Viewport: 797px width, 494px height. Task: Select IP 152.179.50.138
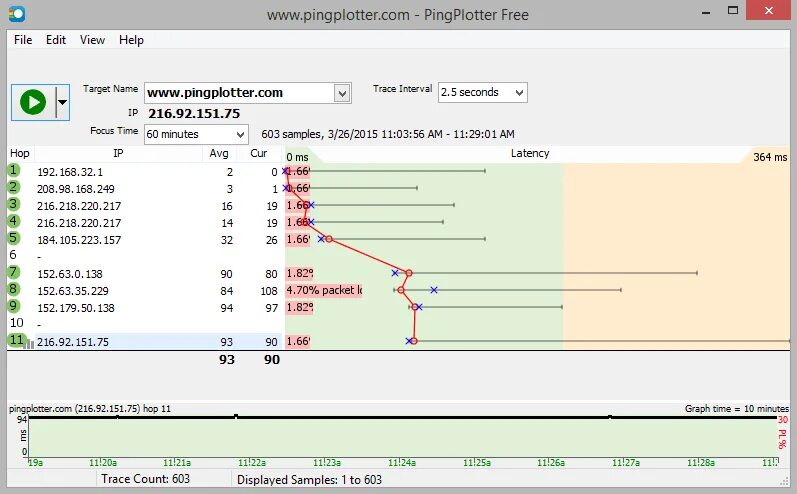click(76, 308)
